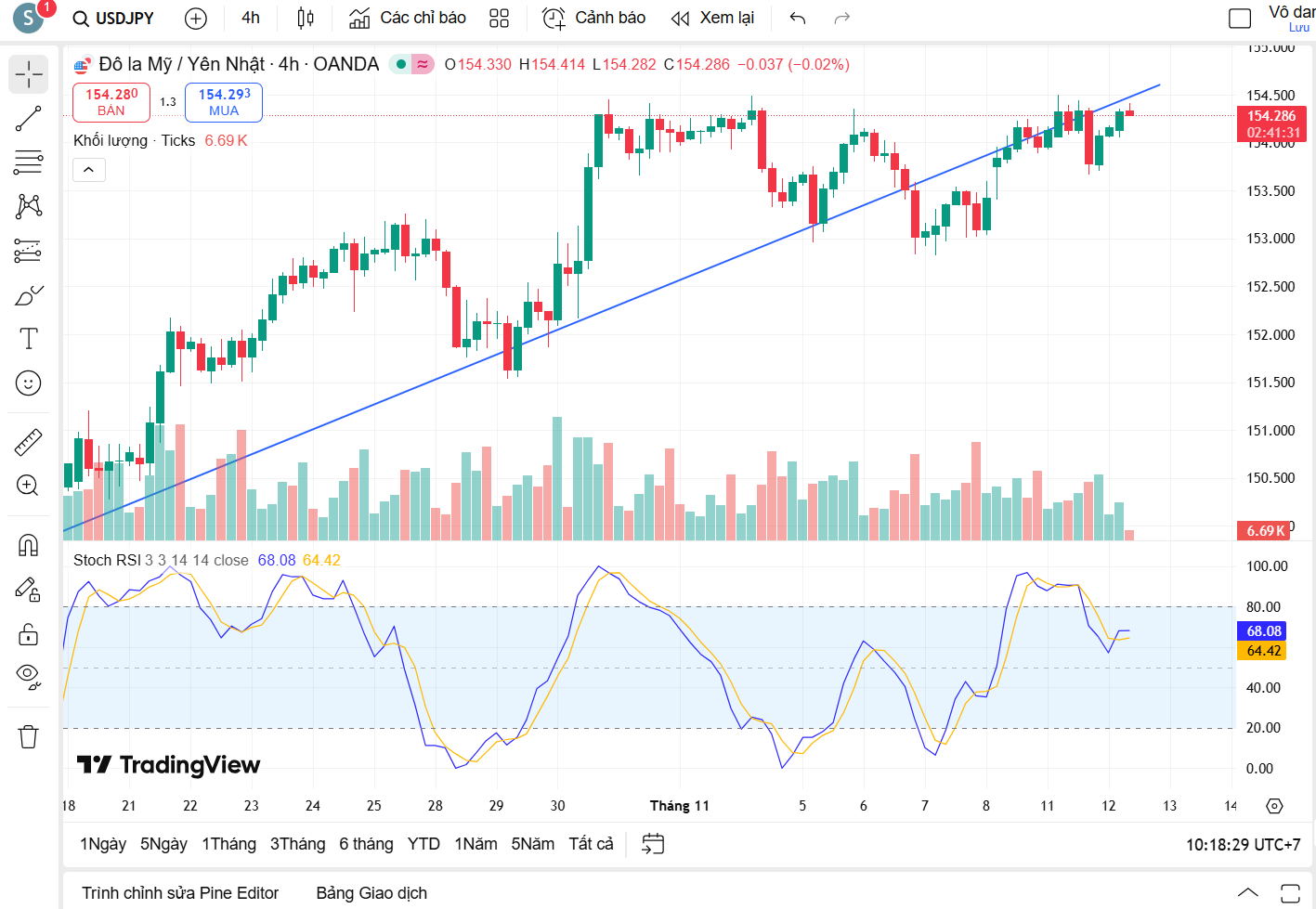Select the emoji sticker tool

point(28,383)
